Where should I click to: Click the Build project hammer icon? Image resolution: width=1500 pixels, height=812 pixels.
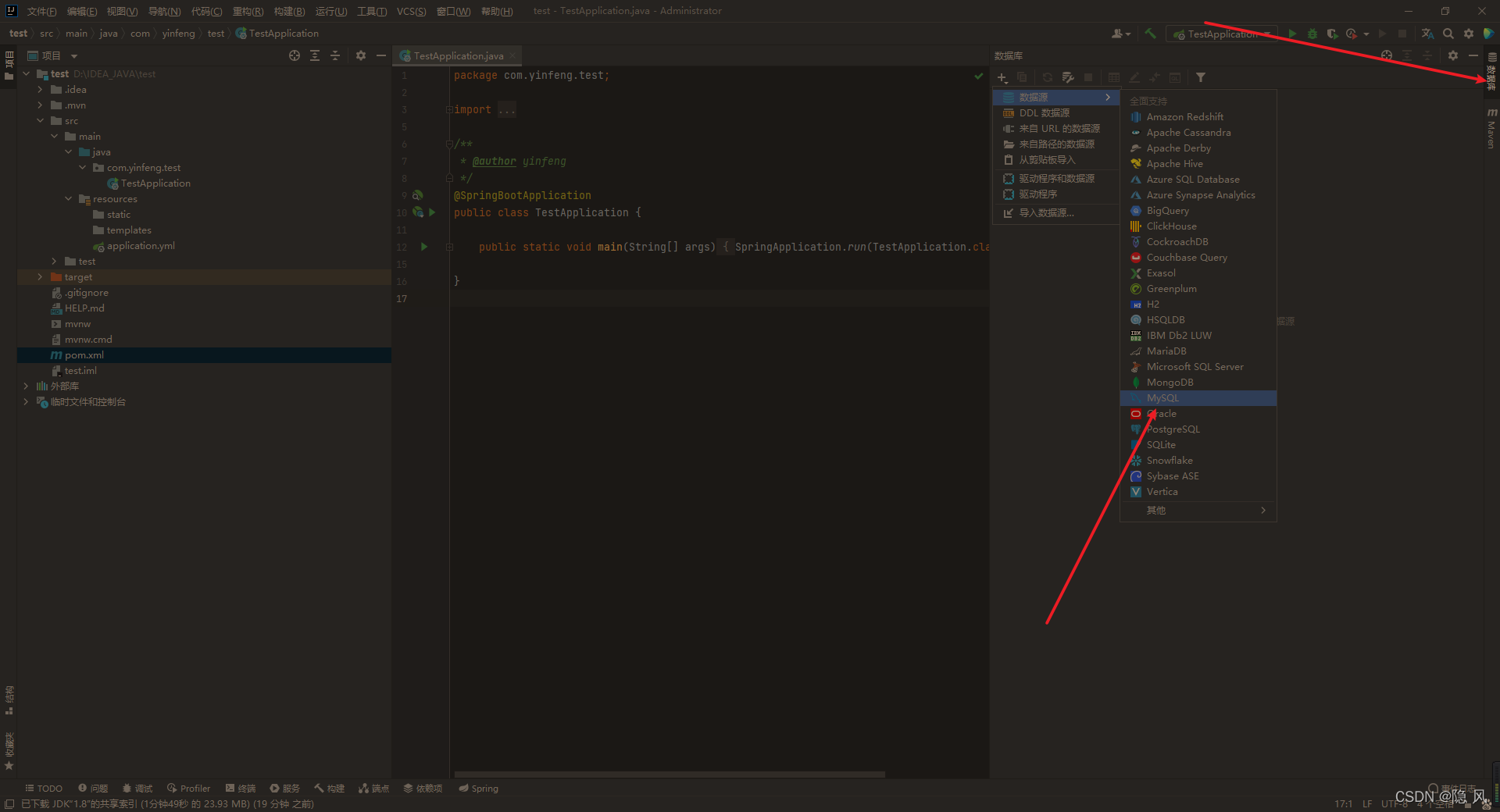(x=1150, y=34)
